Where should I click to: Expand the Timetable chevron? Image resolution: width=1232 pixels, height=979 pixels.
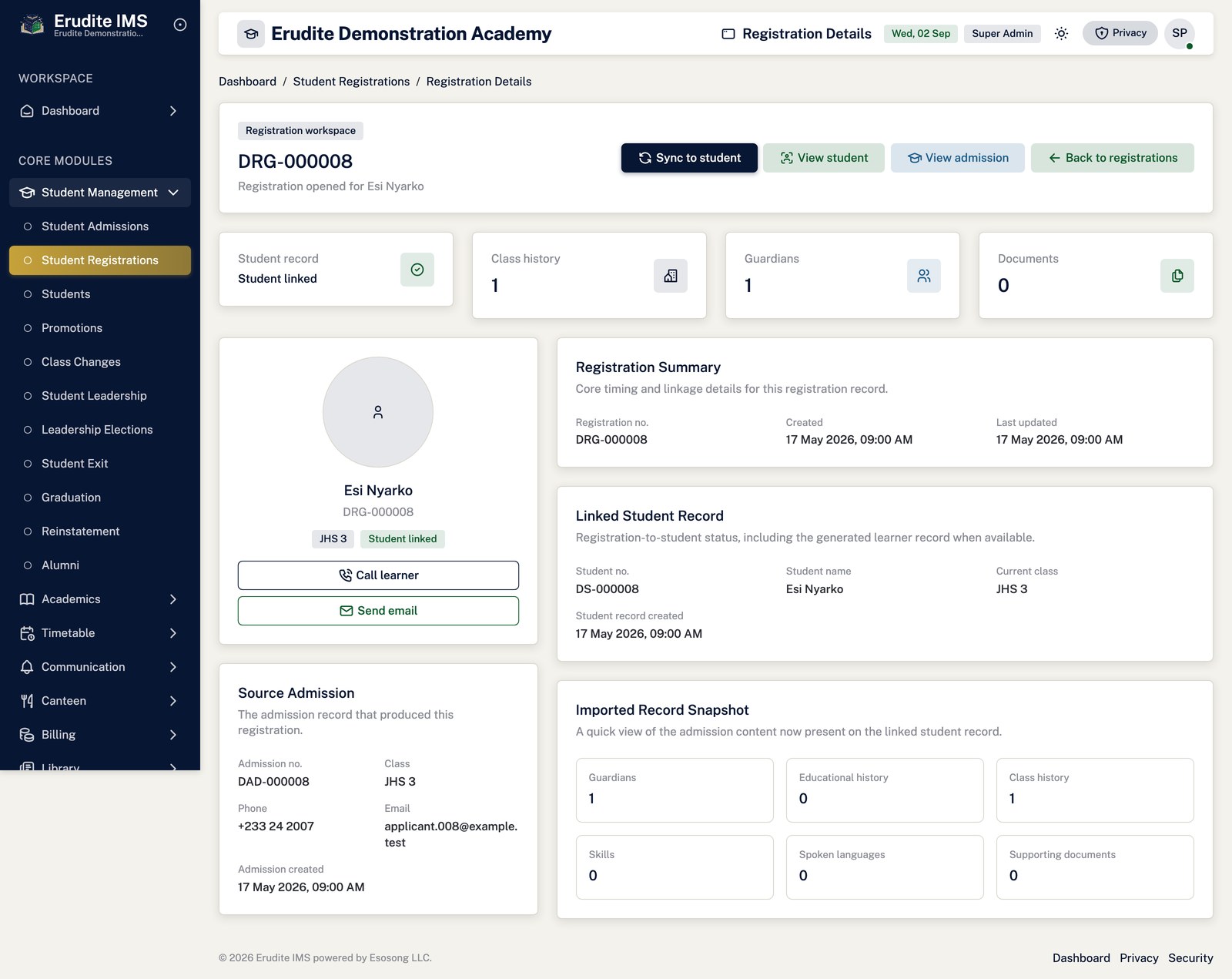click(173, 633)
